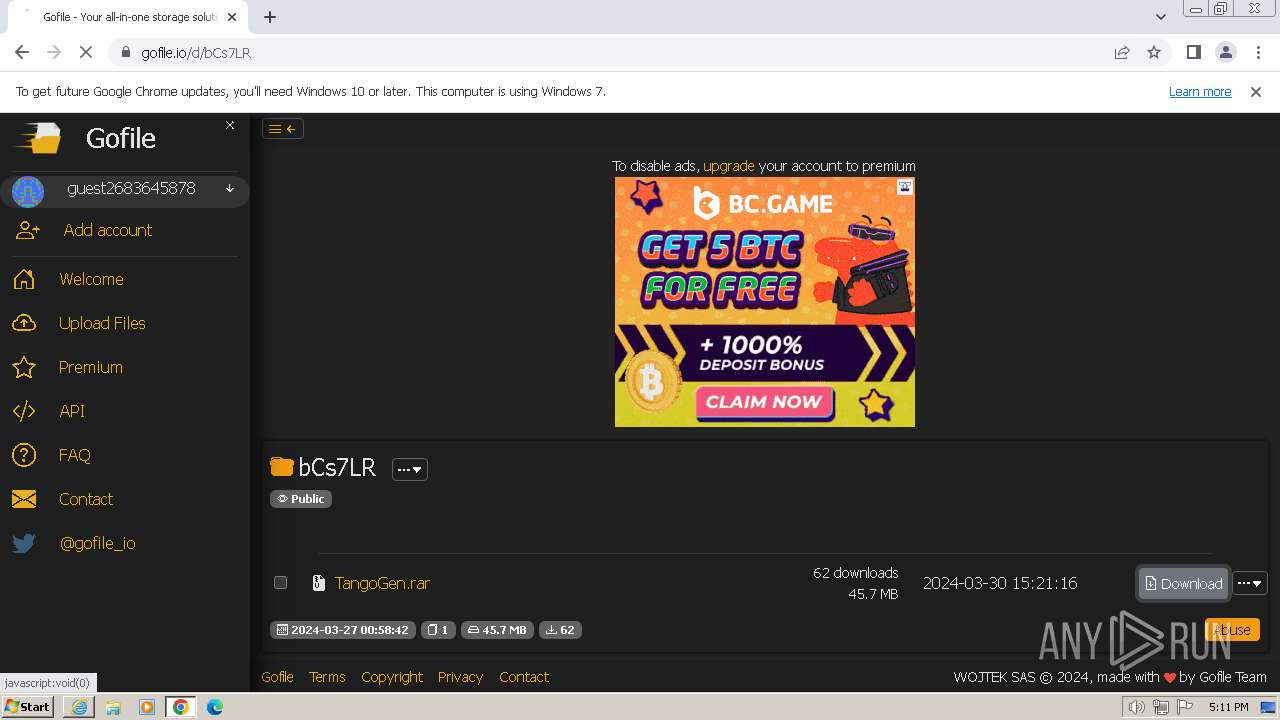Bookmark this page with the star icon
This screenshot has width=1280, height=720.
pos(1154,52)
